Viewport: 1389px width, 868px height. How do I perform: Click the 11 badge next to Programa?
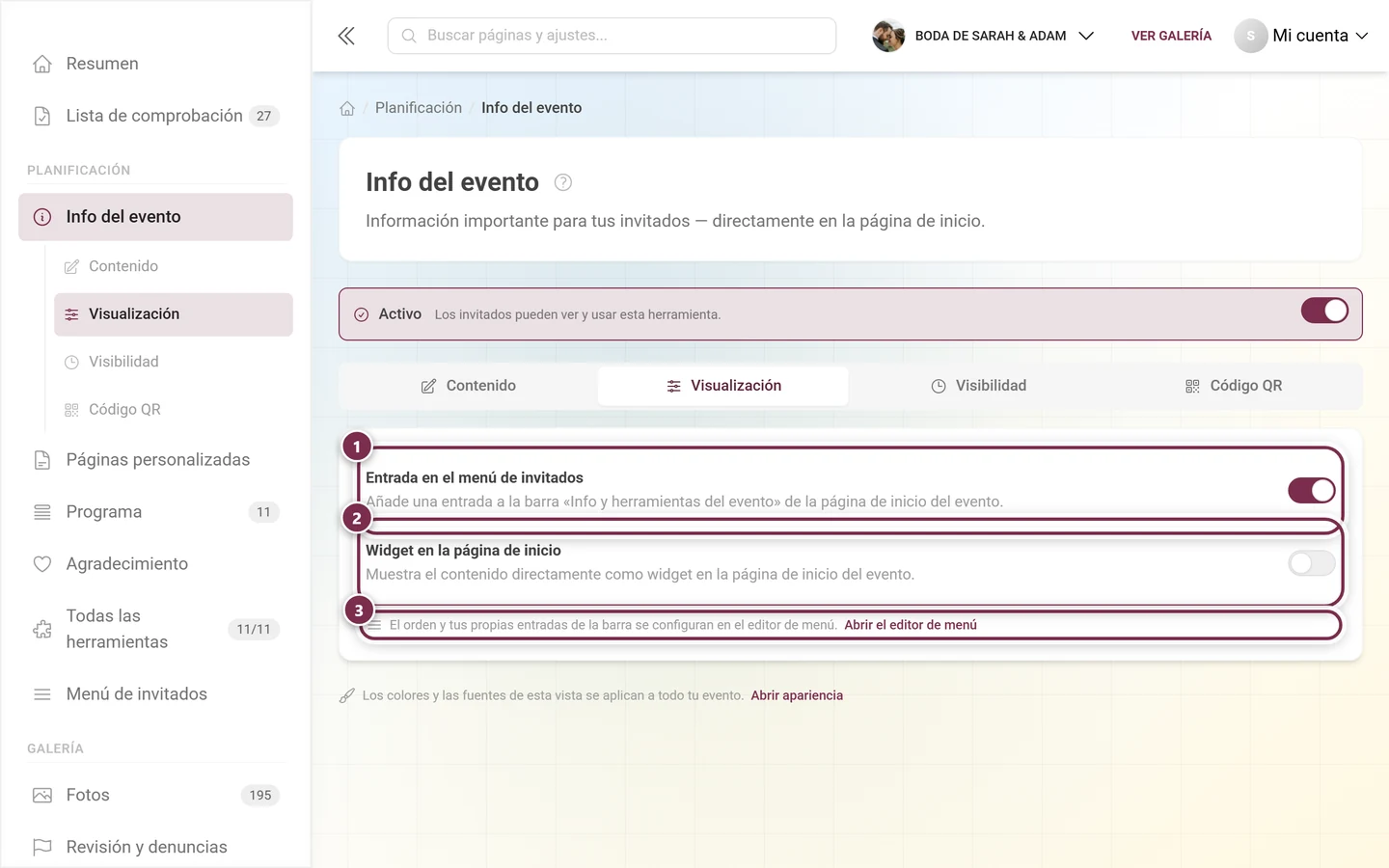[264, 512]
